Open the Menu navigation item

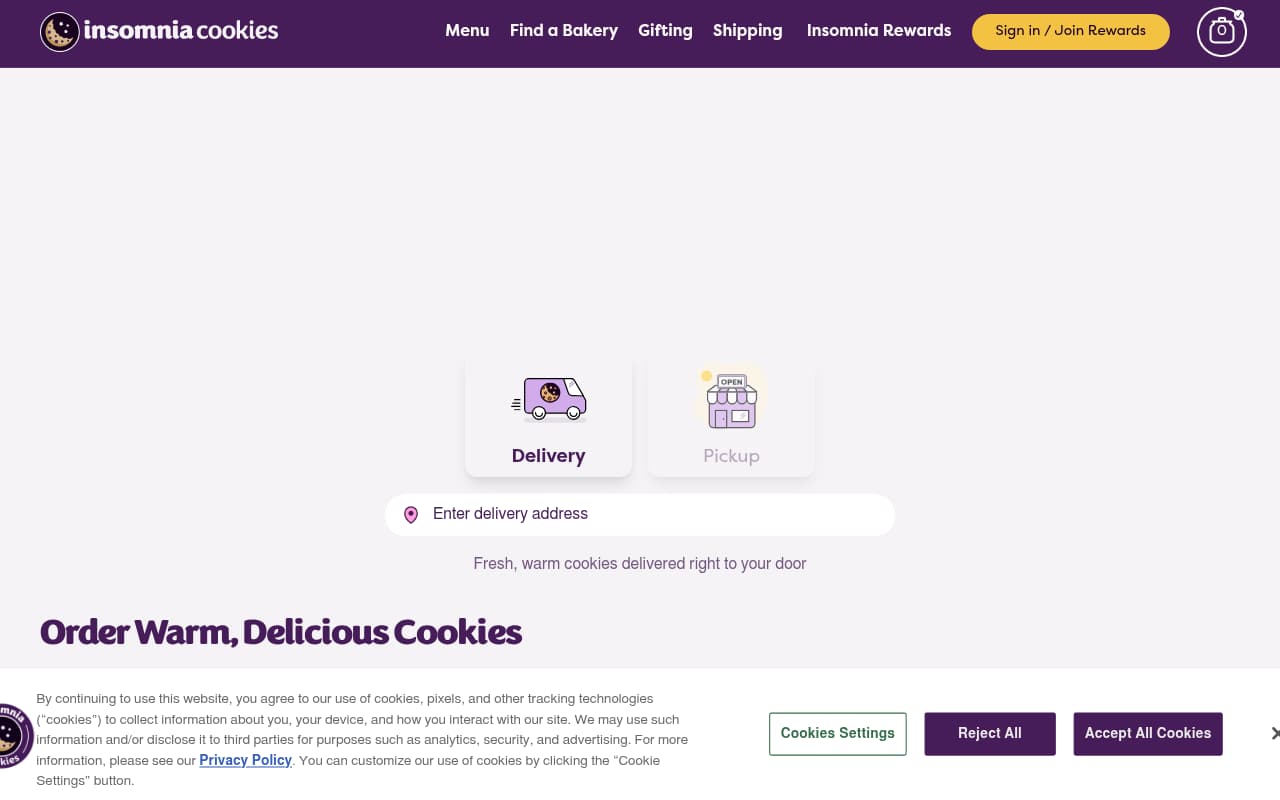tap(467, 31)
